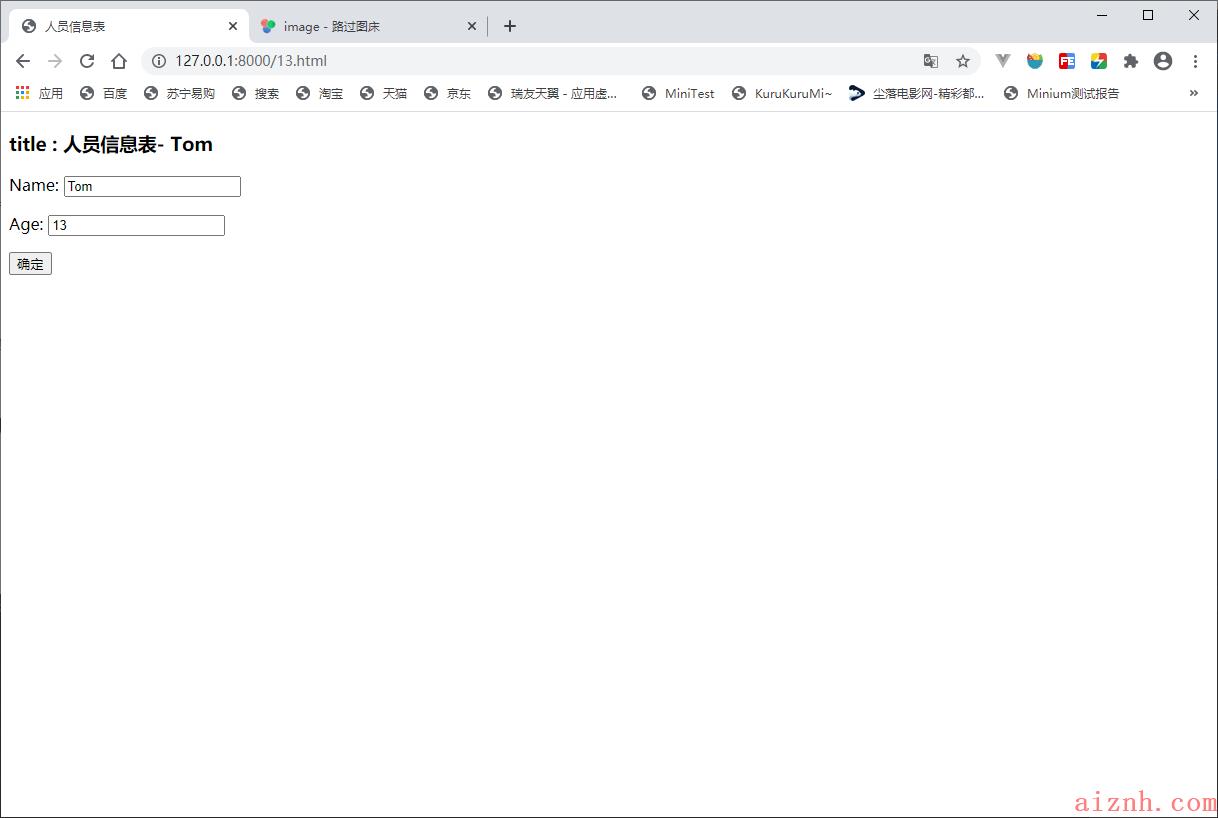The height and width of the screenshot is (818, 1218).
Task: Click the Name input field
Action: click(x=152, y=187)
